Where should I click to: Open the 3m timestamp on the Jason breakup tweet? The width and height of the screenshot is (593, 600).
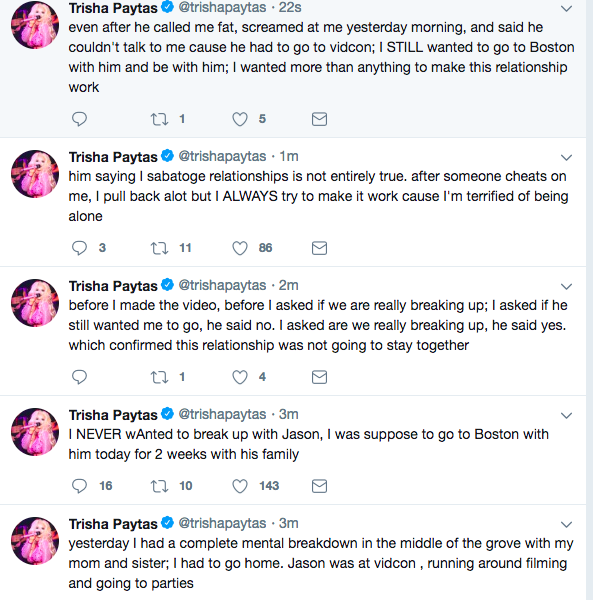tap(288, 414)
